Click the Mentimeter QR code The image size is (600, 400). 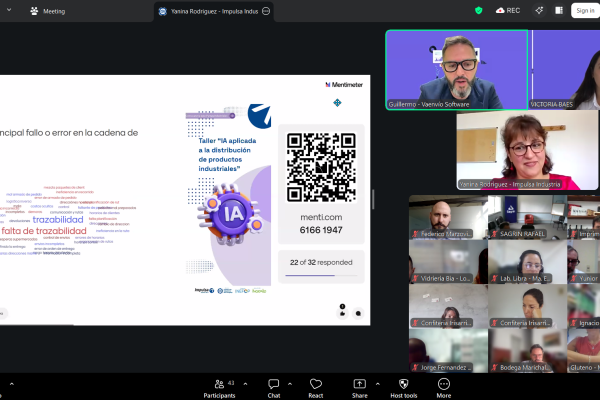[x=321, y=167]
